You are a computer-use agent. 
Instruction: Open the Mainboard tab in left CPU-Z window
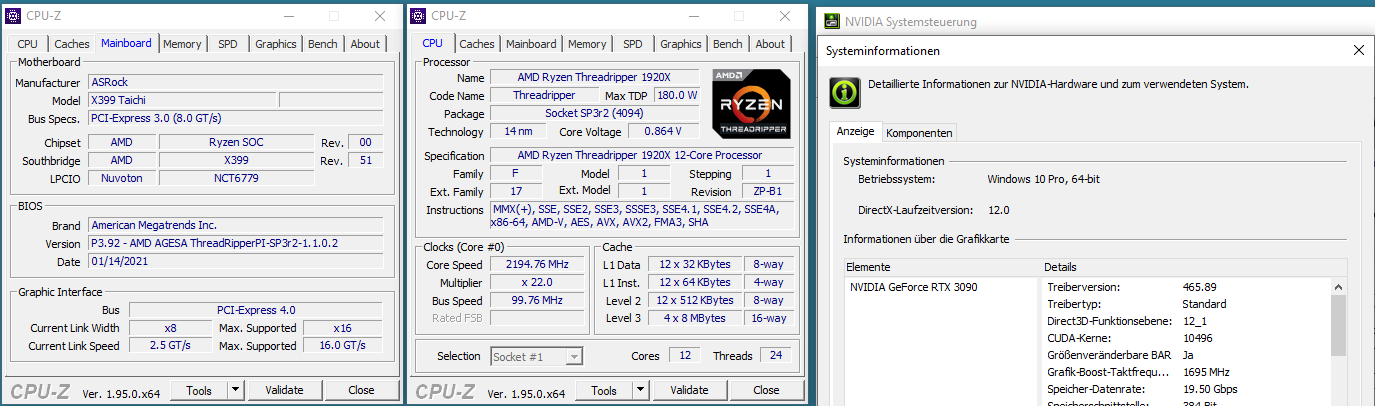pos(126,43)
